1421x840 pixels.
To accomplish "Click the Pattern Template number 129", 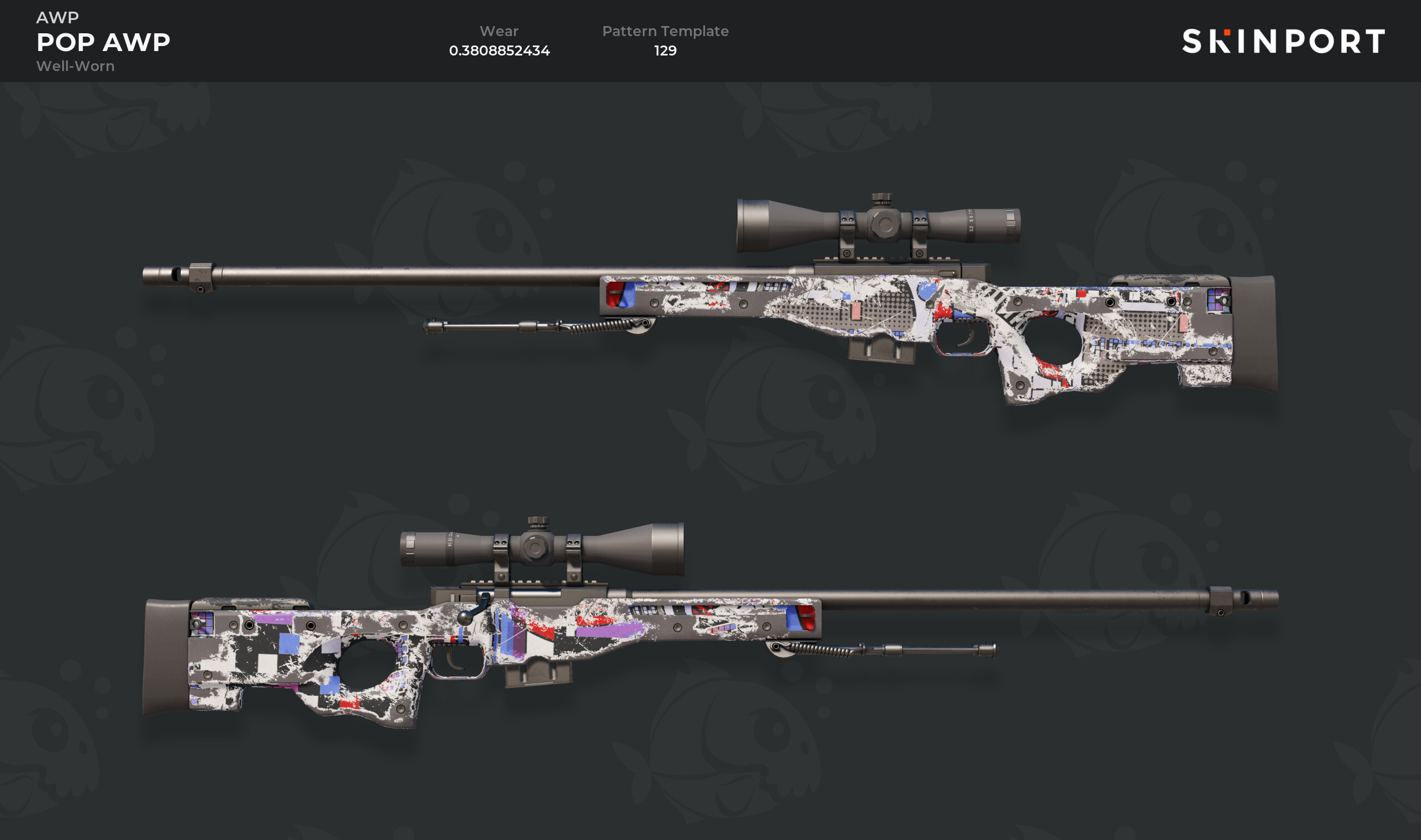I will coord(665,50).
